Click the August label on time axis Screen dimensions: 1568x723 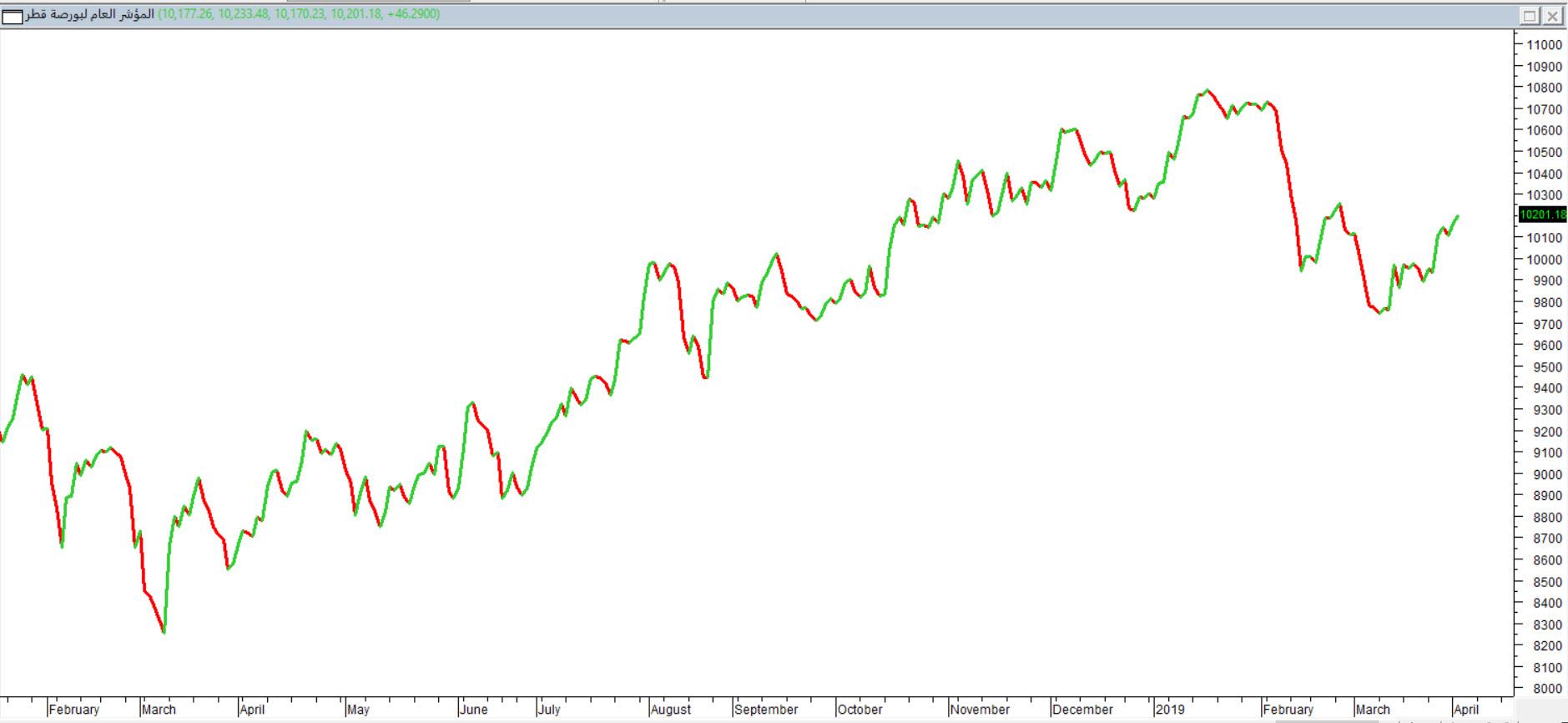[671, 710]
